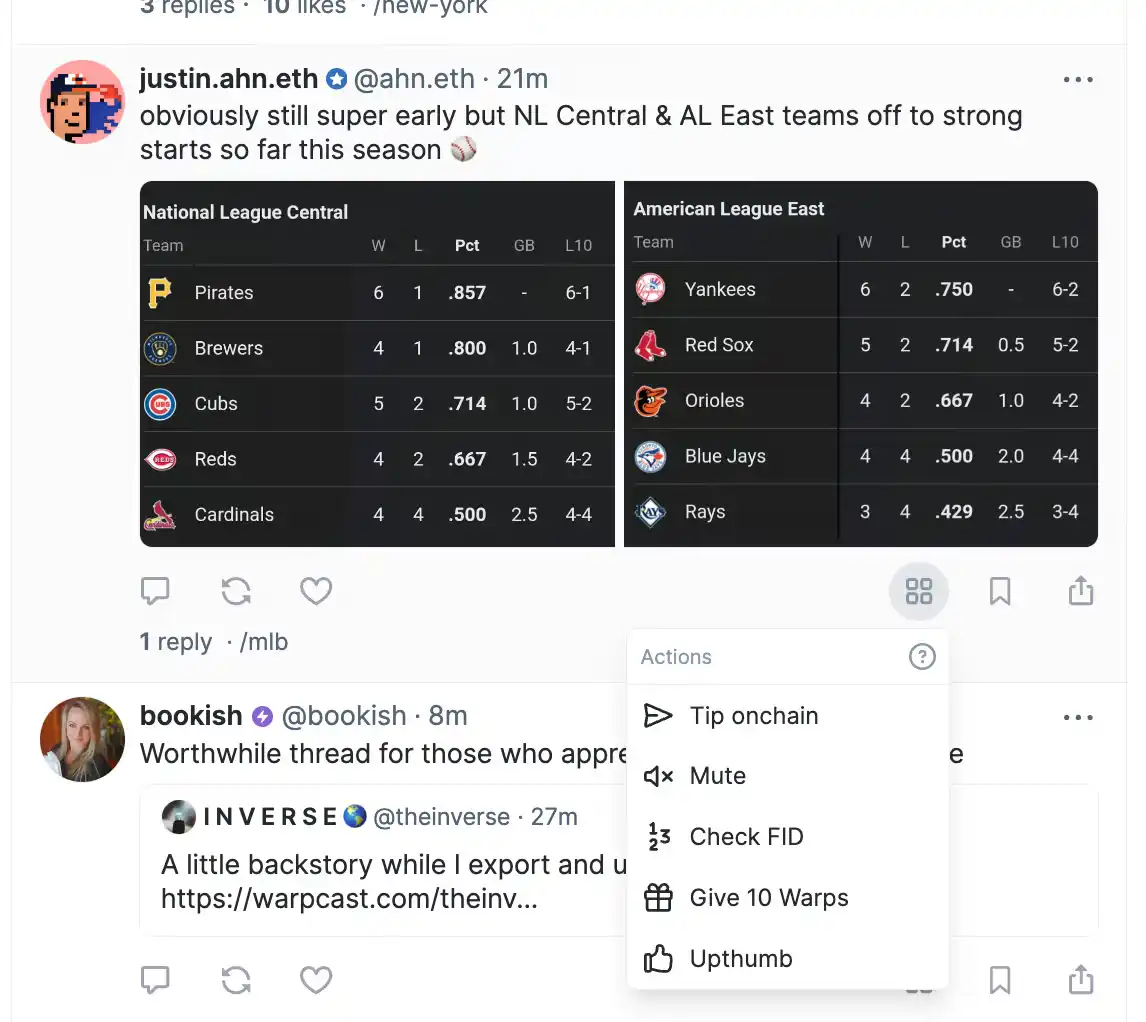The height and width of the screenshot is (1022, 1146).
Task: Open more options for justin.ahn.eth's post
Action: pos(1078,80)
